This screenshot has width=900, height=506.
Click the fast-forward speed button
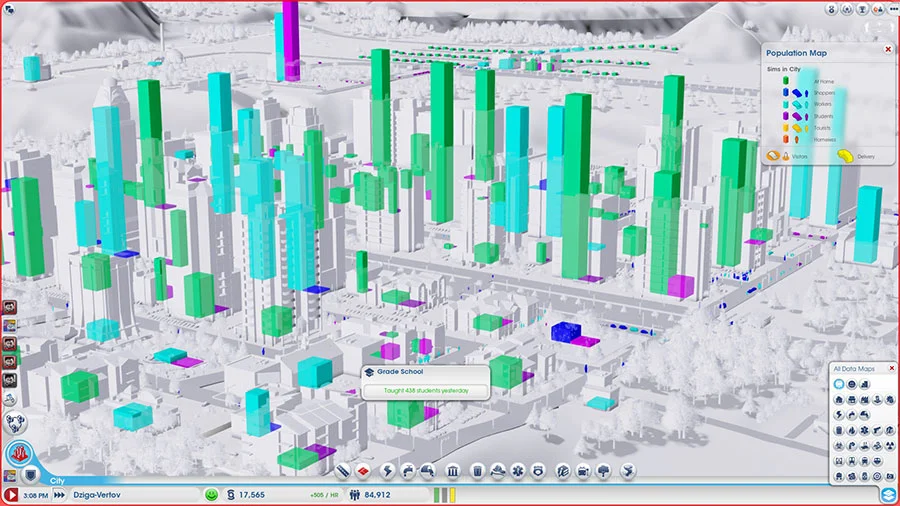tap(59, 495)
